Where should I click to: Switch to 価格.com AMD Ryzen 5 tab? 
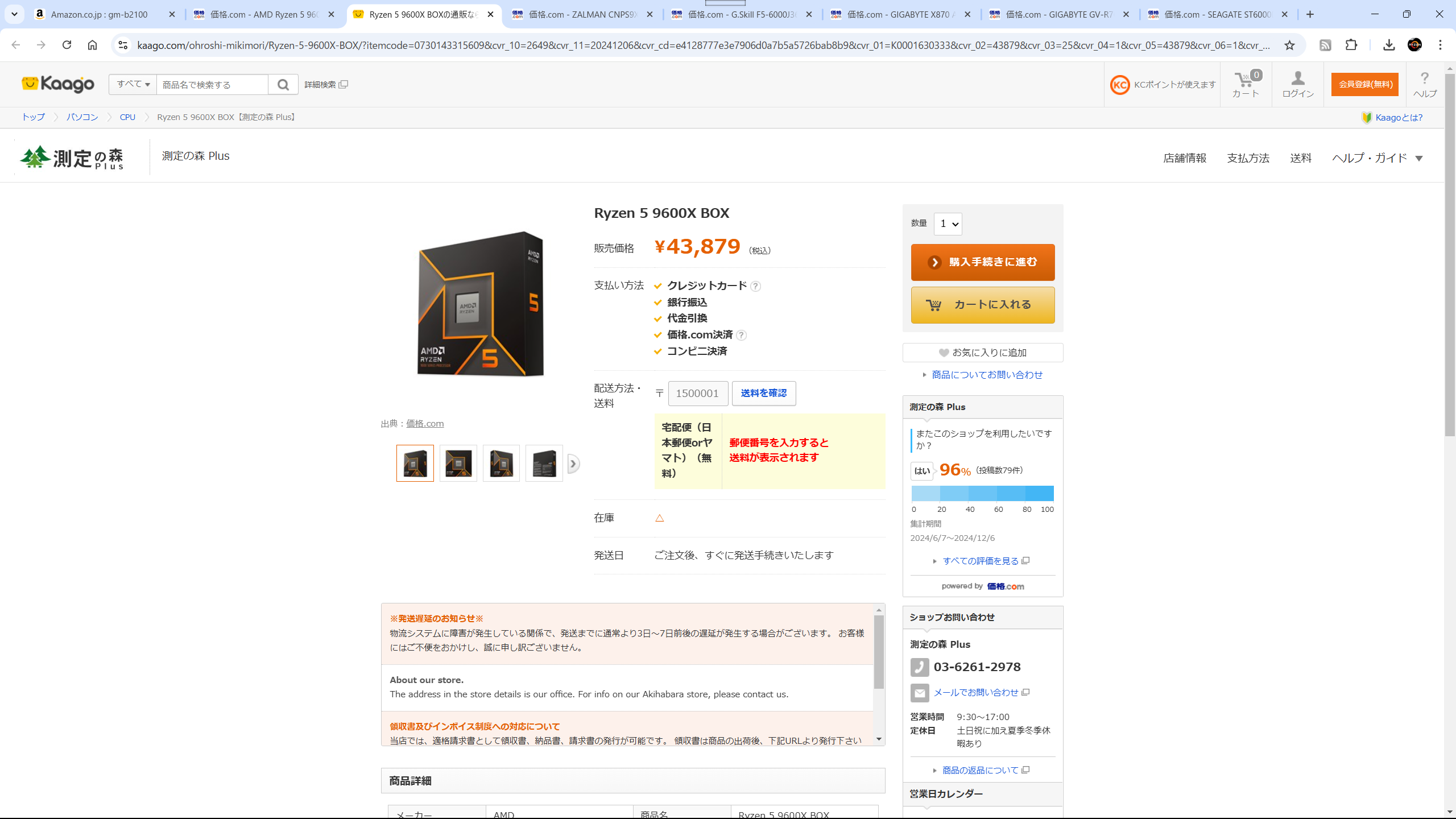tap(264, 14)
